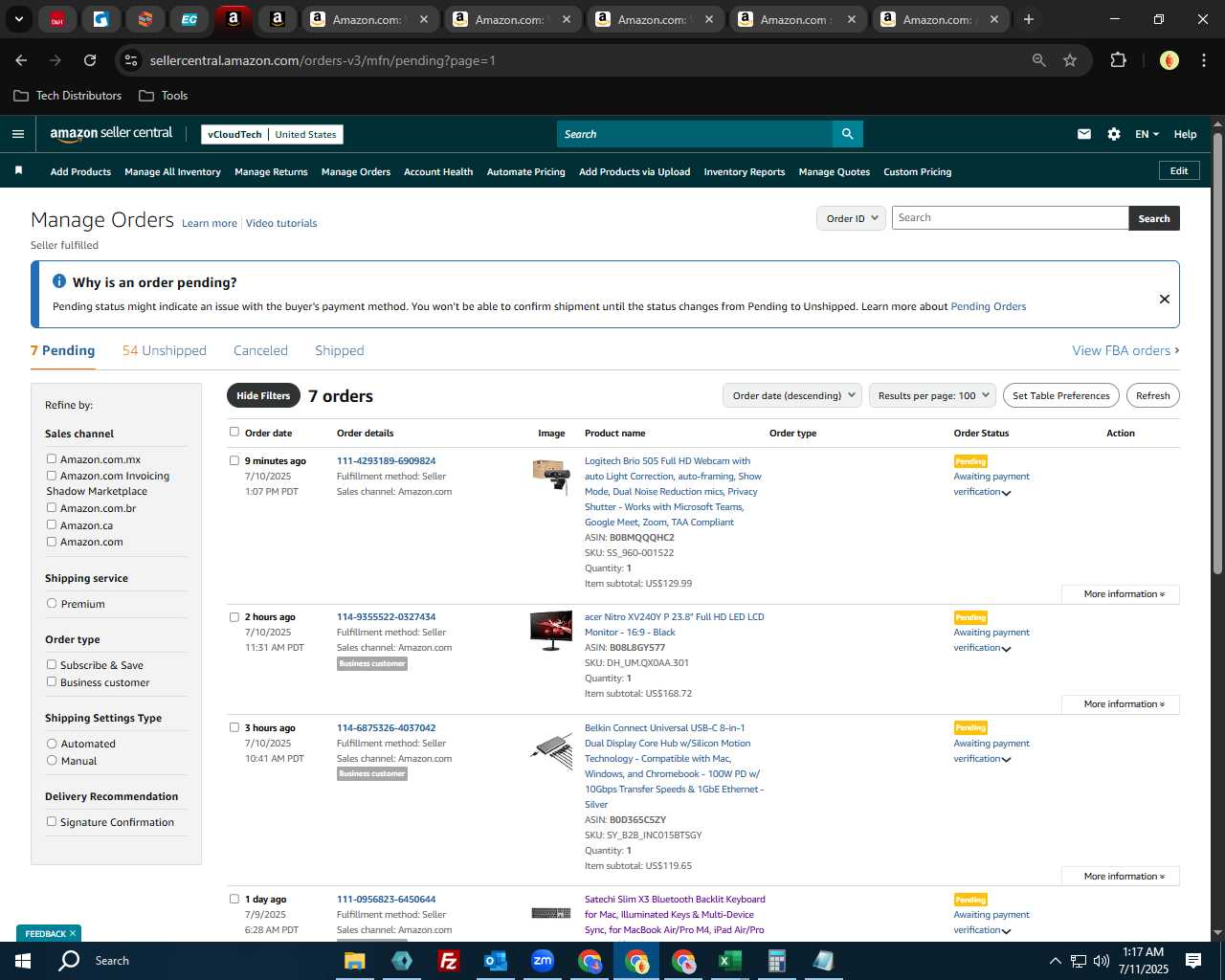Open order link 114-9355522-0327434
The height and width of the screenshot is (980, 1225).
[386, 616]
